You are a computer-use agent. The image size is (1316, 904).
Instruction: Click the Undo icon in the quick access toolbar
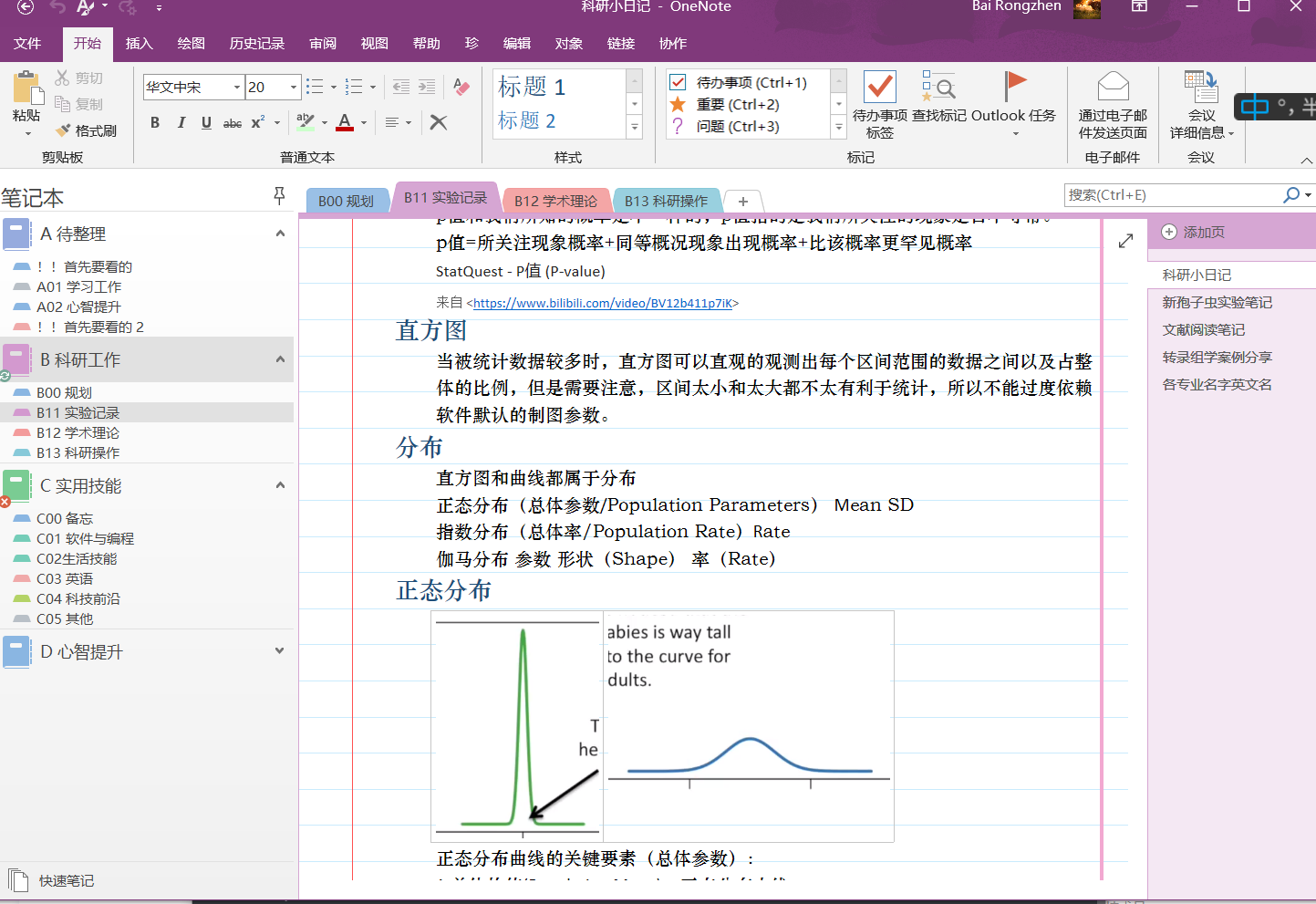[x=58, y=7]
